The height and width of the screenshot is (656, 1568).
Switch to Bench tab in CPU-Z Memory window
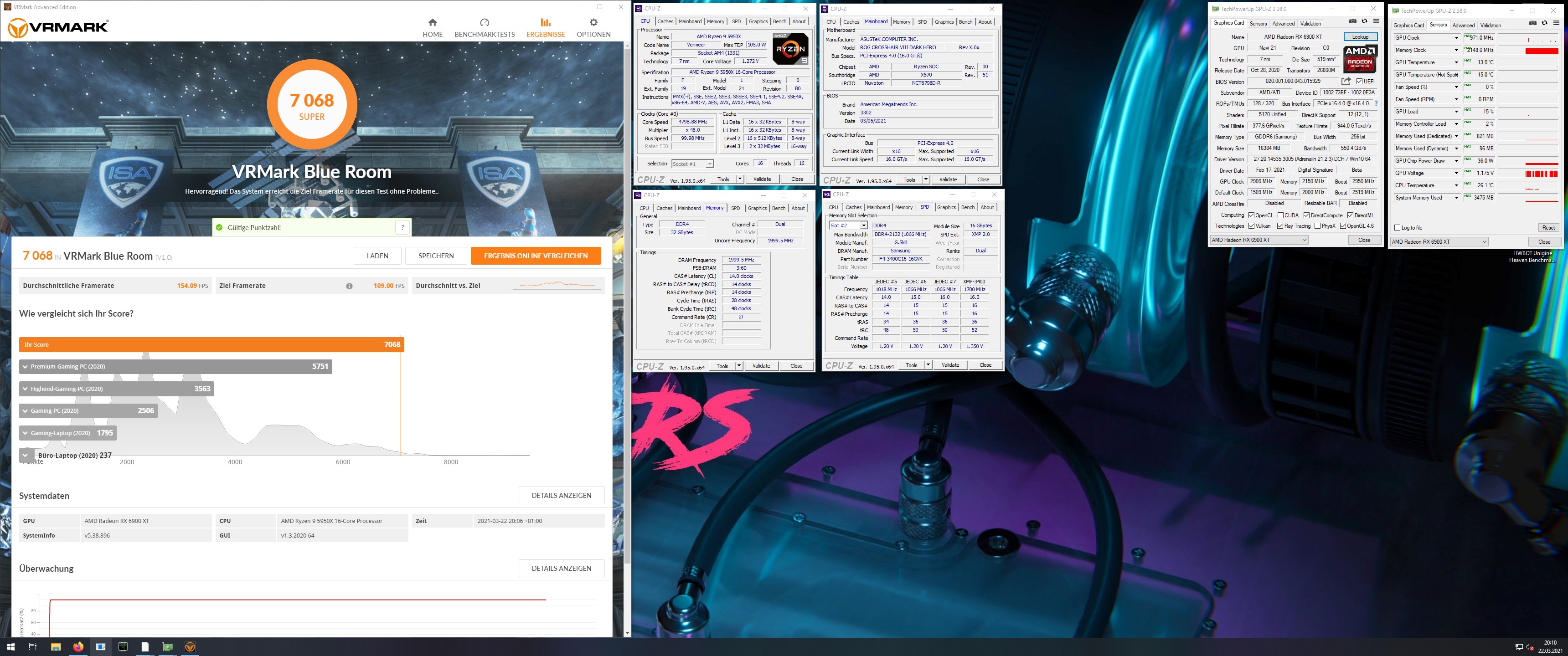[x=779, y=208]
